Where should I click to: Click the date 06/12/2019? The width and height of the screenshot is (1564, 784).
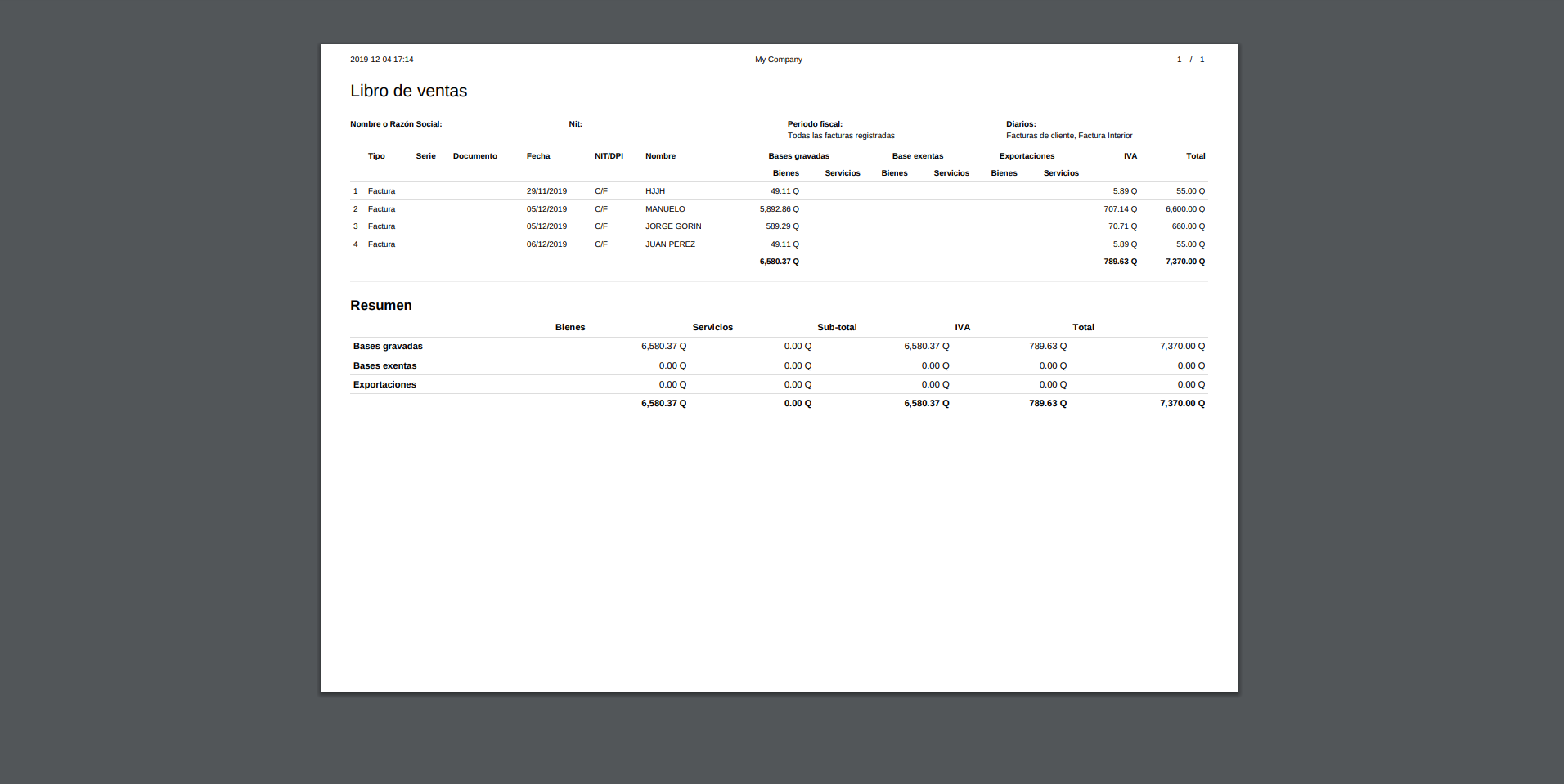point(546,244)
